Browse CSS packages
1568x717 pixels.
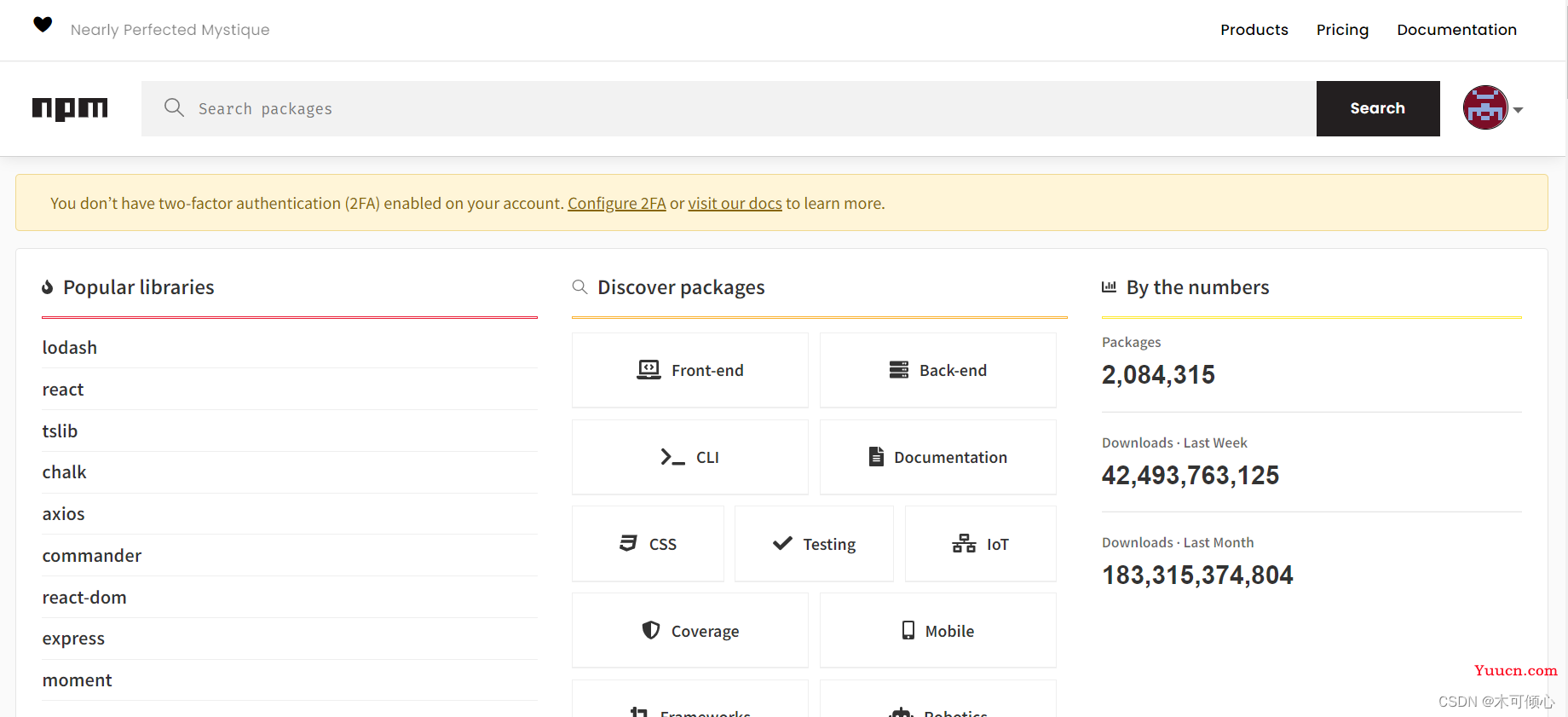(x=648, y=544)
